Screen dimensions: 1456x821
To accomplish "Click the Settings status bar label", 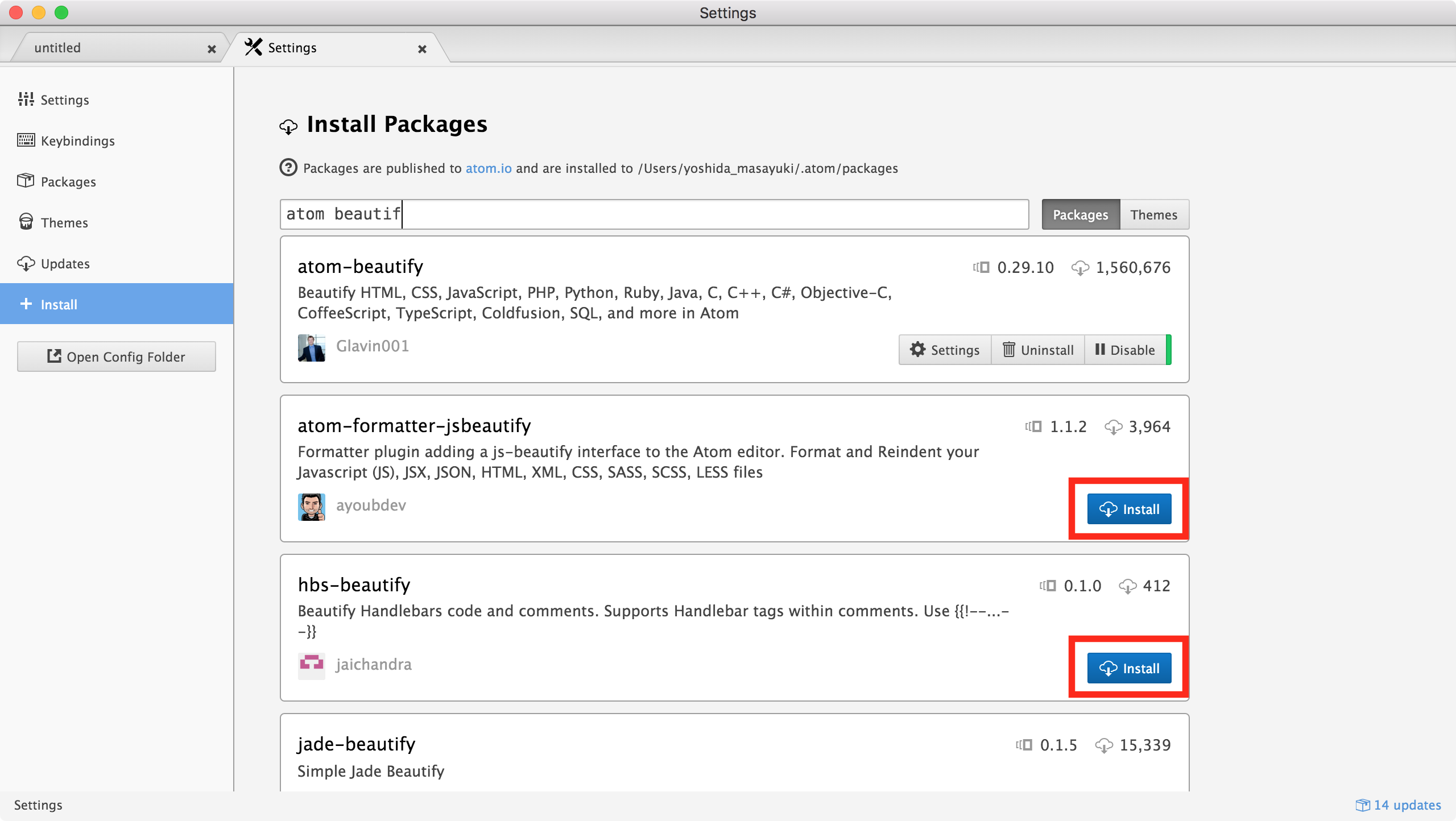I will (x=38, y=805).
